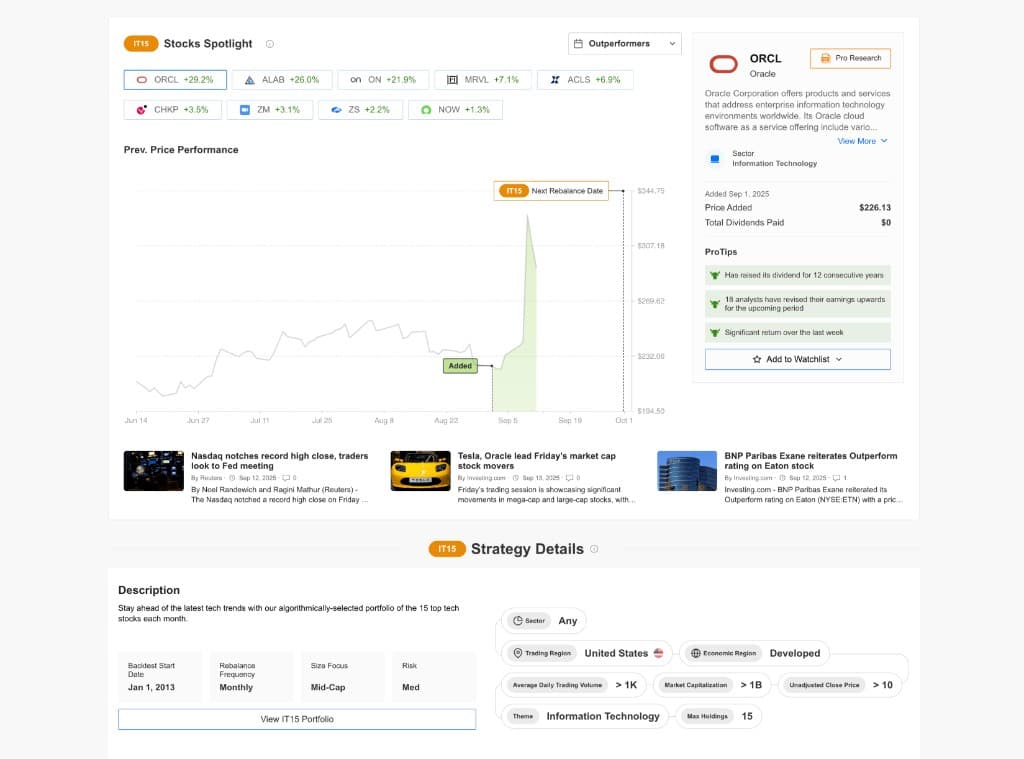Open Nasdaq notches record high close article
1024x759 pixels.
point(280,461)
